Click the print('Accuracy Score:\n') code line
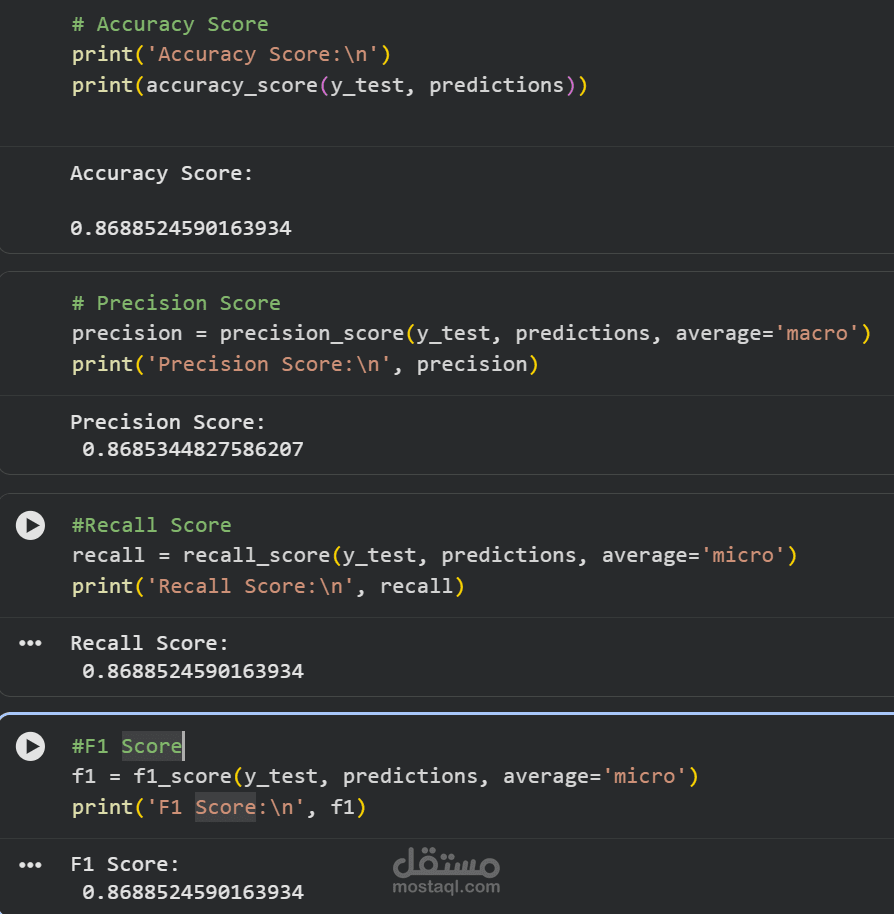This screenshot has height=914, width=894. tap(230, 55)
